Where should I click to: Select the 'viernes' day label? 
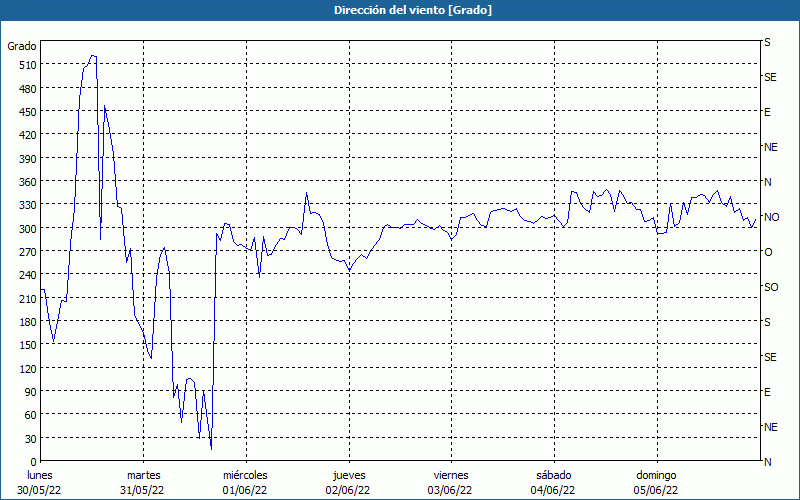[451, 475]
